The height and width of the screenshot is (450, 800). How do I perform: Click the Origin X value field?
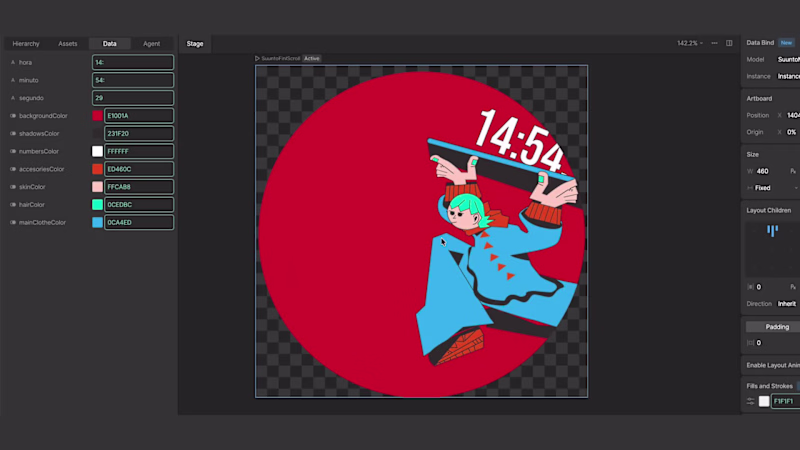792,132
